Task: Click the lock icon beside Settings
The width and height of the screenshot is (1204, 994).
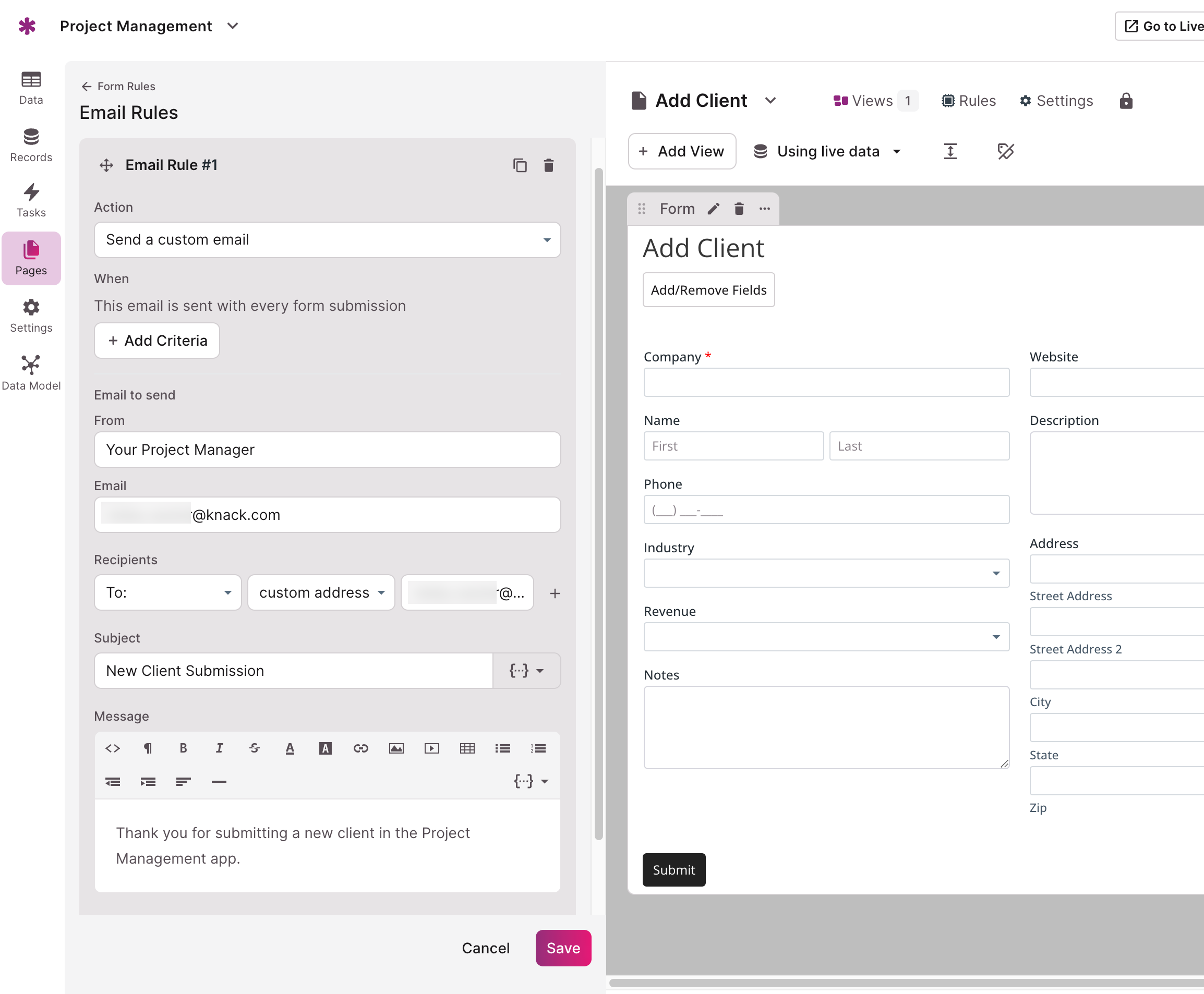Action: (x=1126, y=101)
